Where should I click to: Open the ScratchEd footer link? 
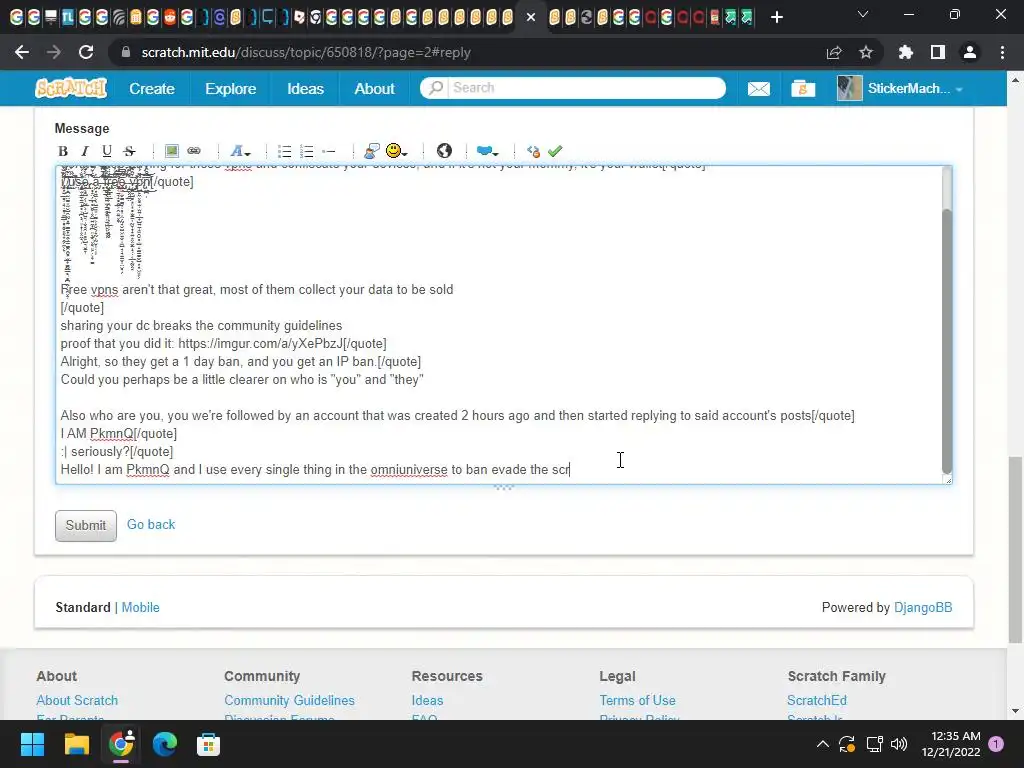[x=816, y=700]
